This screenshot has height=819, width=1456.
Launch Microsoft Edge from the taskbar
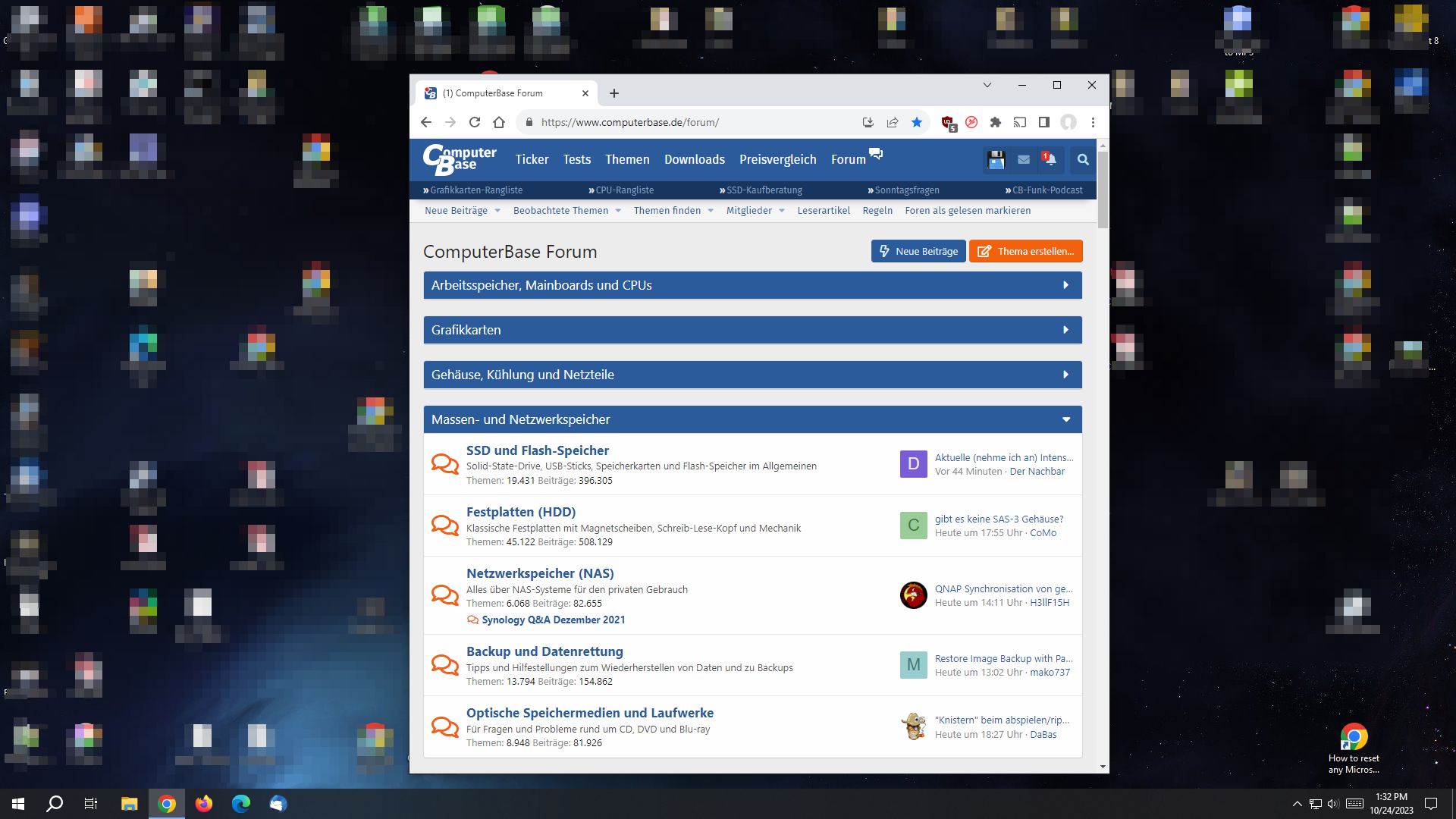pyautogui.click(x=241, y=804)
